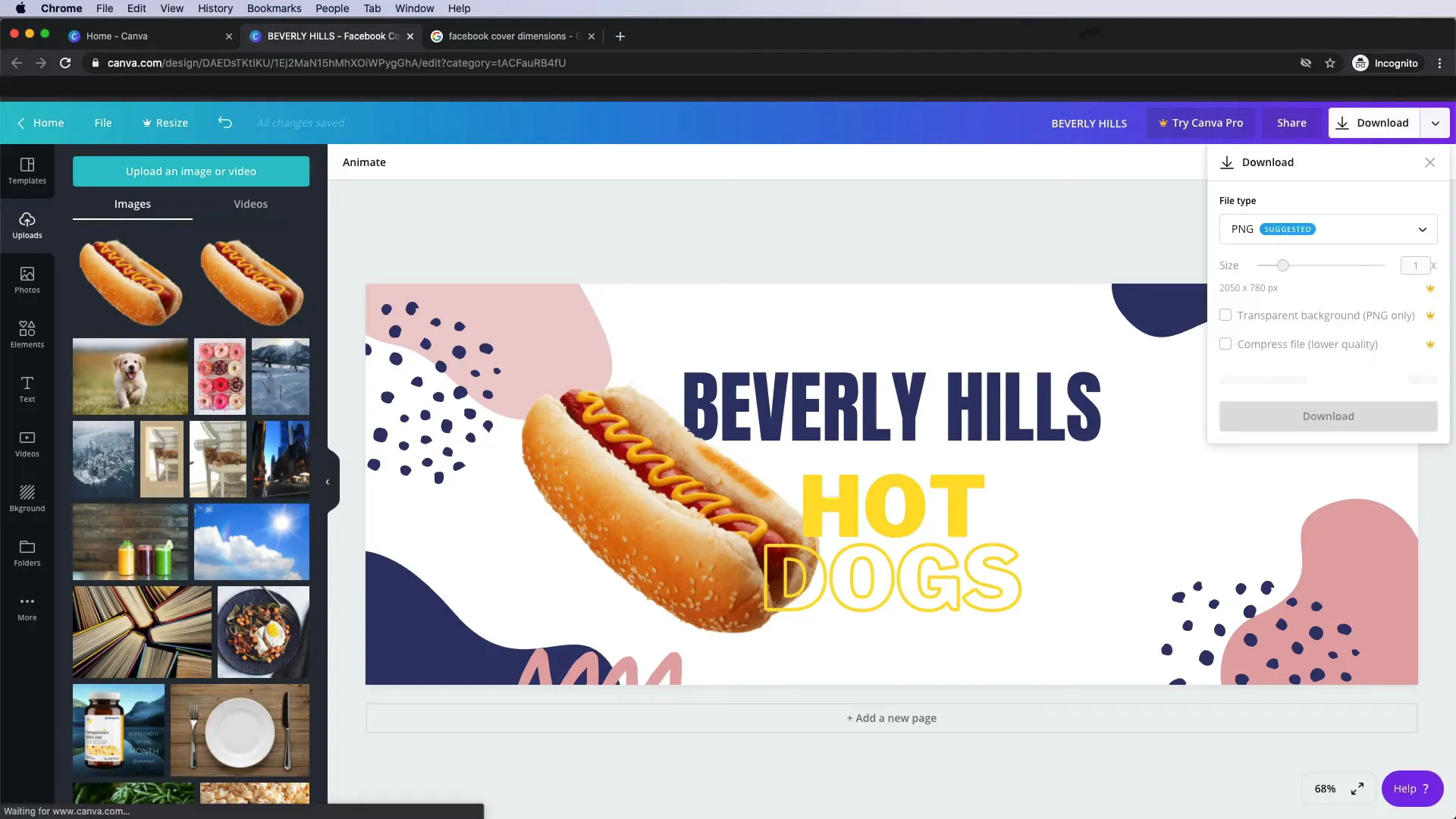Select the first hot dog upload thumbnail
Viewport: 1456px width, 819px height.
click(x=130, y=281)
